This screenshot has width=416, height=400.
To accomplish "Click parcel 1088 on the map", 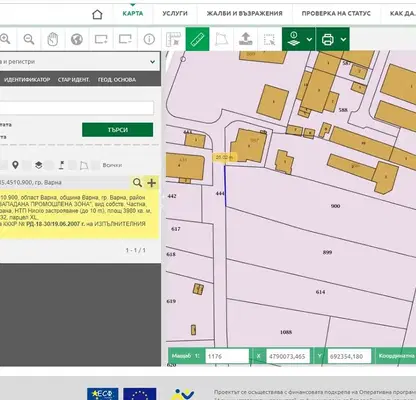I will coord(286,332).
